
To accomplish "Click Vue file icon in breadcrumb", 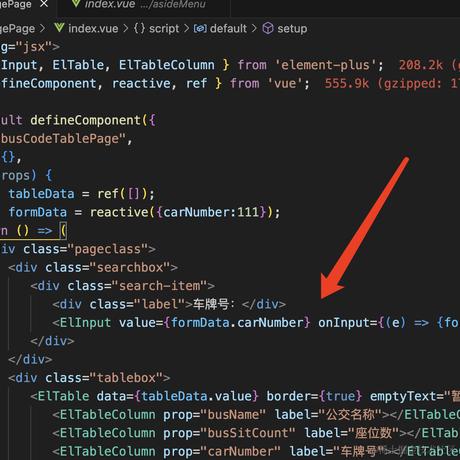I will [x=59, y=28].
